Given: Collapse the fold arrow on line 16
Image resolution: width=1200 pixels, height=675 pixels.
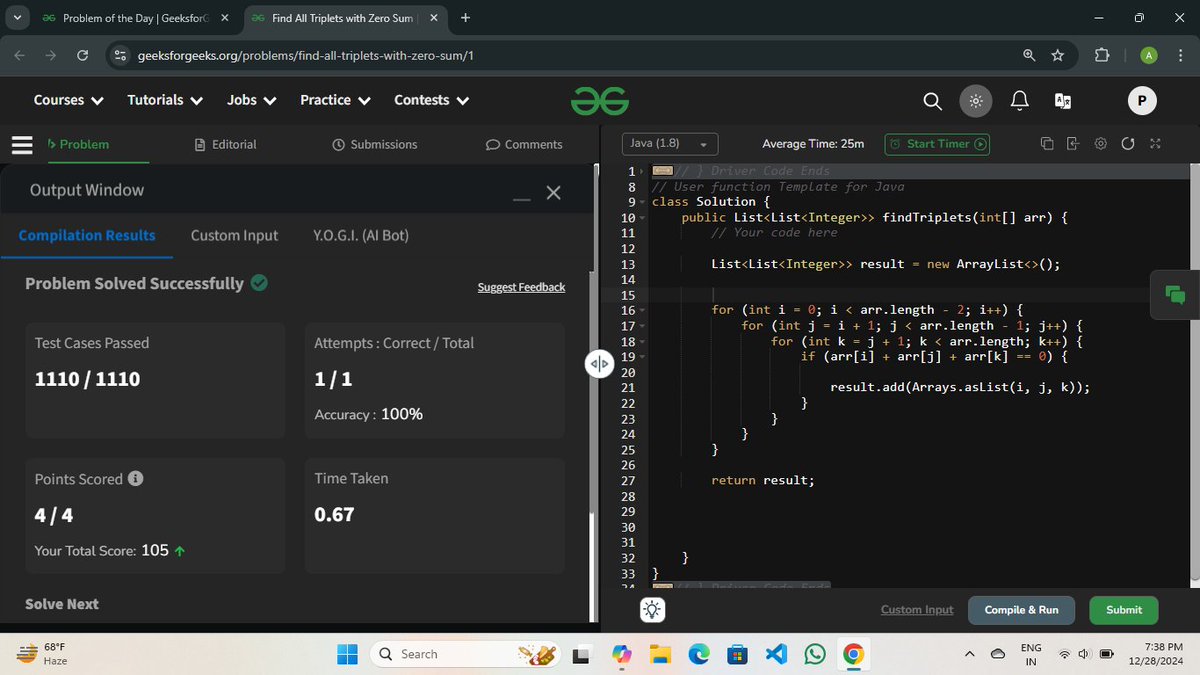Looking at the screenshot, I should [x=642, y=311].
